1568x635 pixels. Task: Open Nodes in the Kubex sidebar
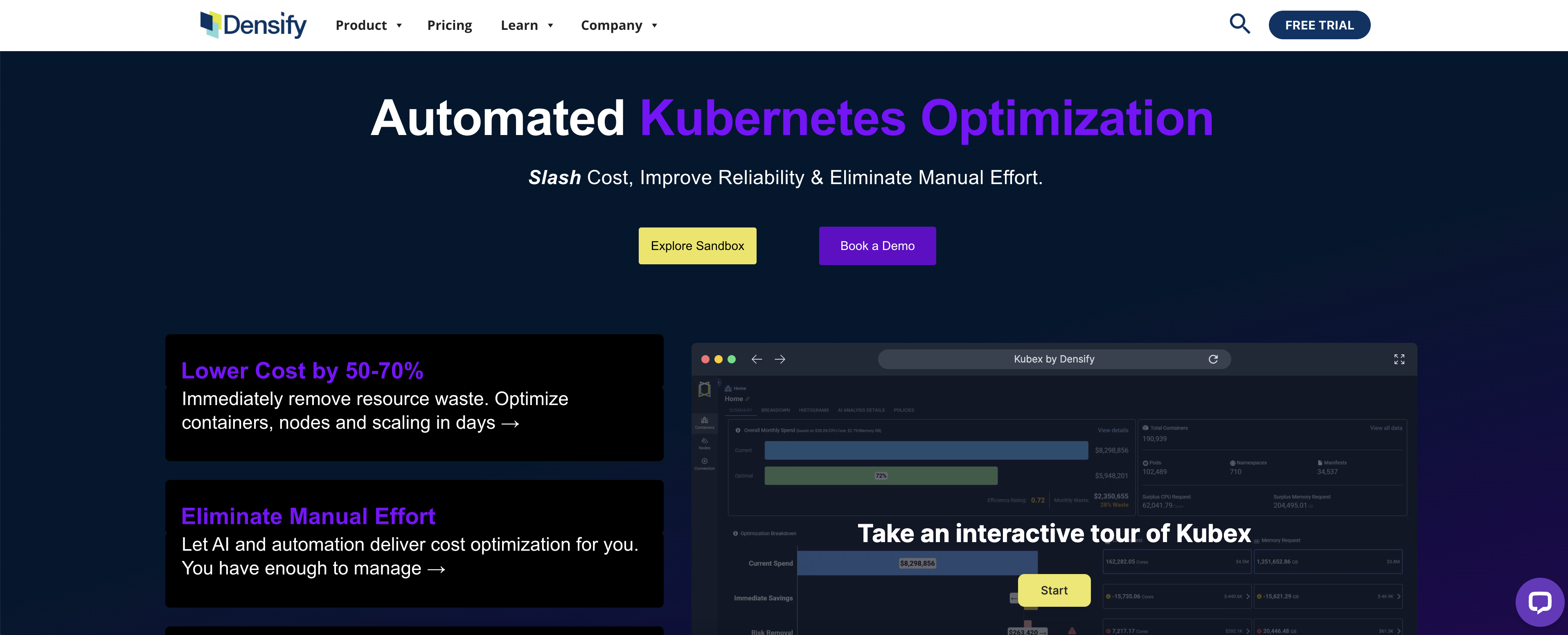click(x=704, y=443)
